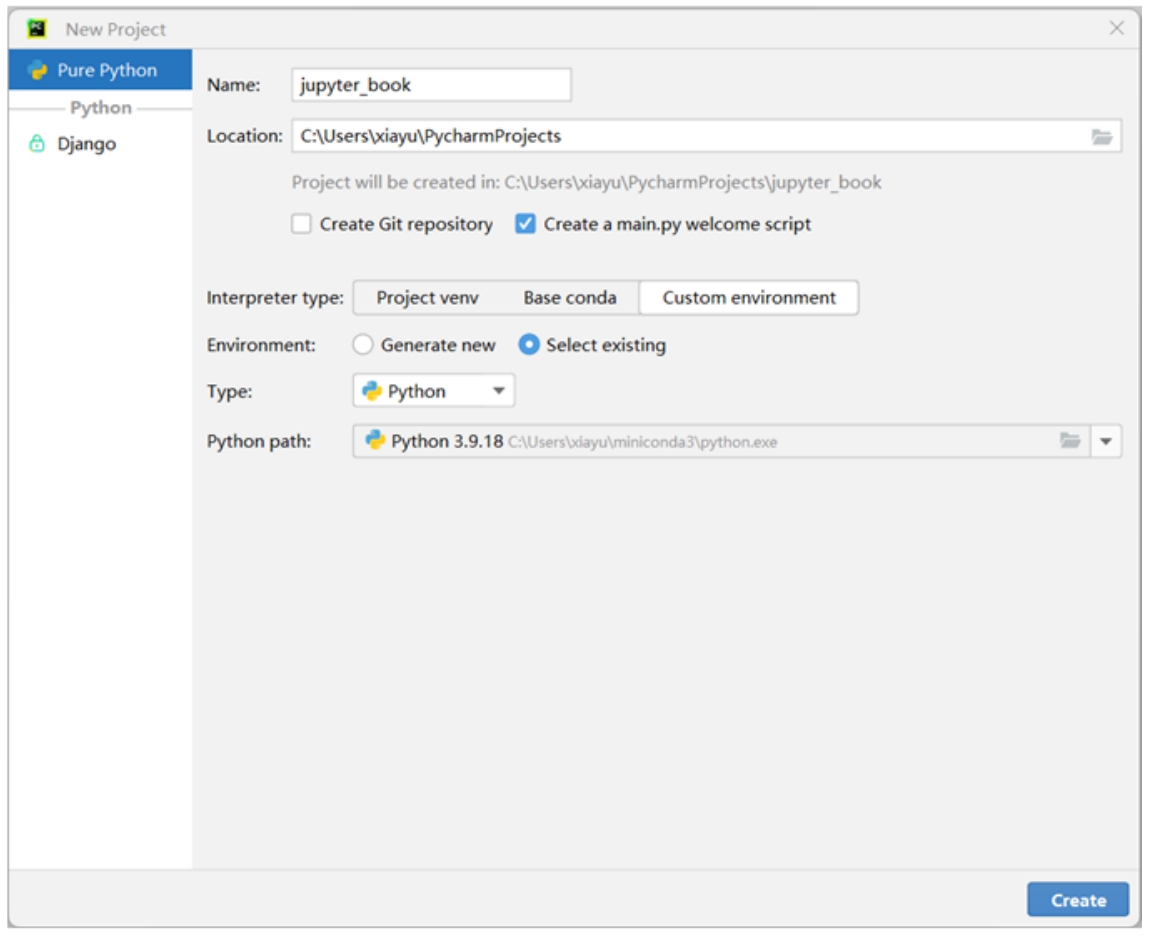Close the New Project dialog

pos(1116,28)
